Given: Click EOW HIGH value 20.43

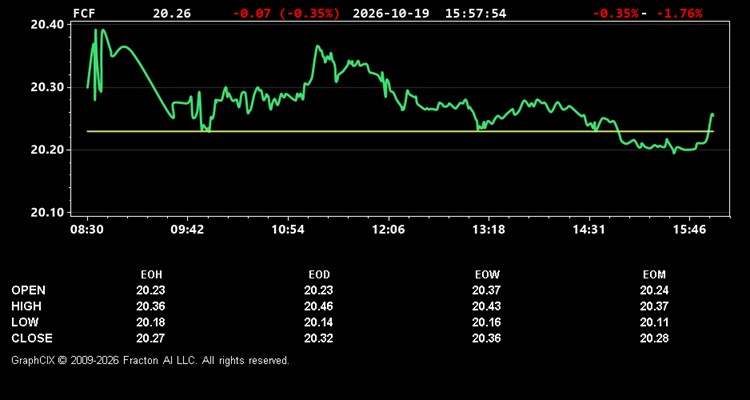Looking at the screenshot, I should [x=486, y=306].
